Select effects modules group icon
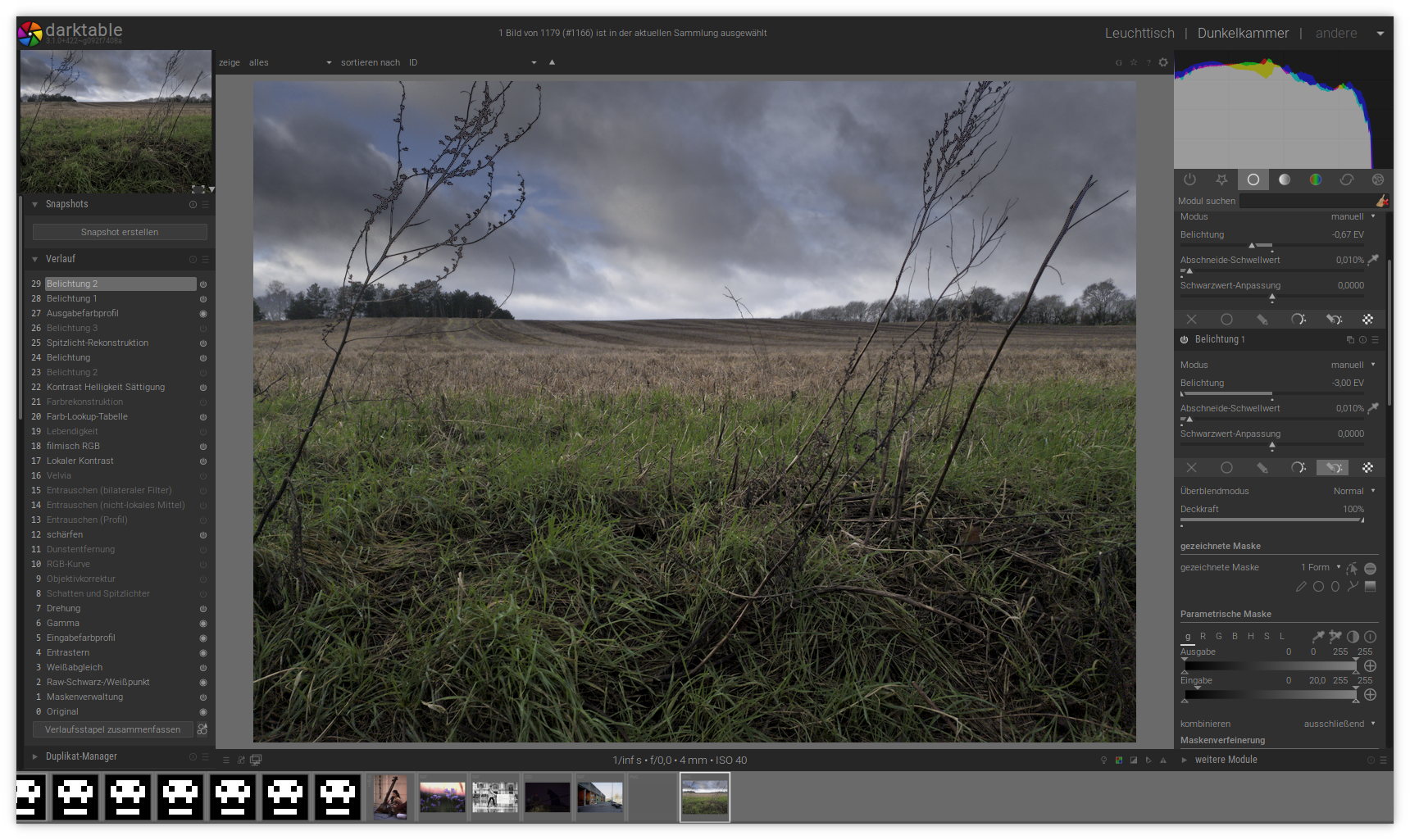Image resolution: width=1410 pixels, height=840 pixels. coord(1377,179)
